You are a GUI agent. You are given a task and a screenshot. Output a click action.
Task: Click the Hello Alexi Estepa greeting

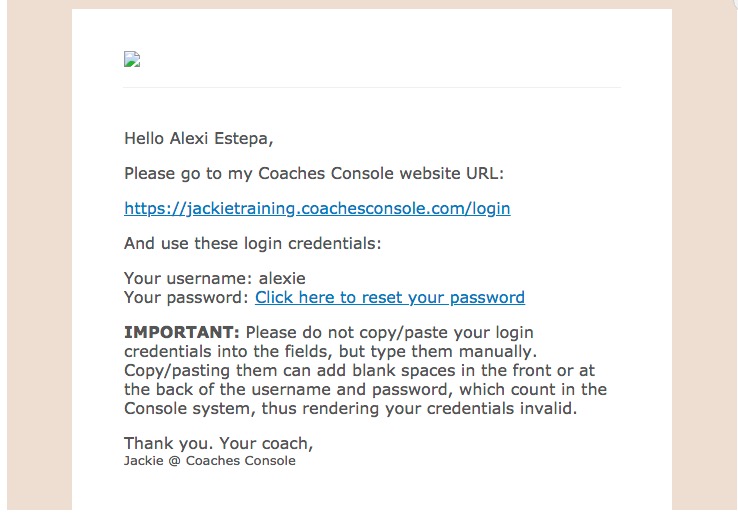tap(198, 139)
